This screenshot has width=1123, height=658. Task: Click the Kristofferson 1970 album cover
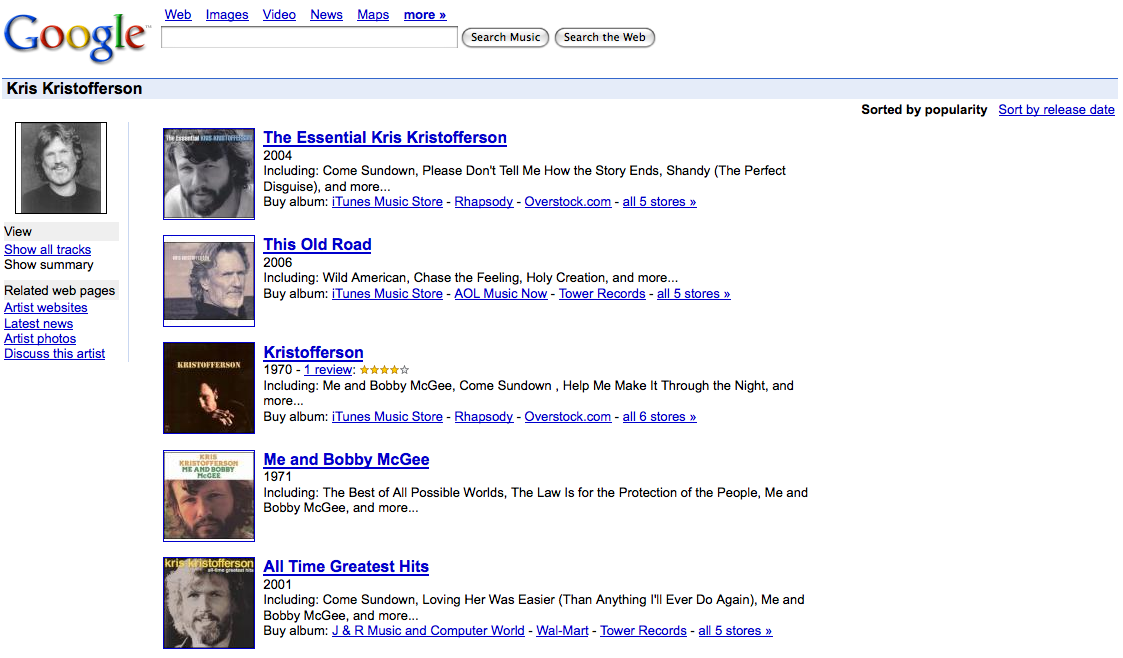(209, 388)
